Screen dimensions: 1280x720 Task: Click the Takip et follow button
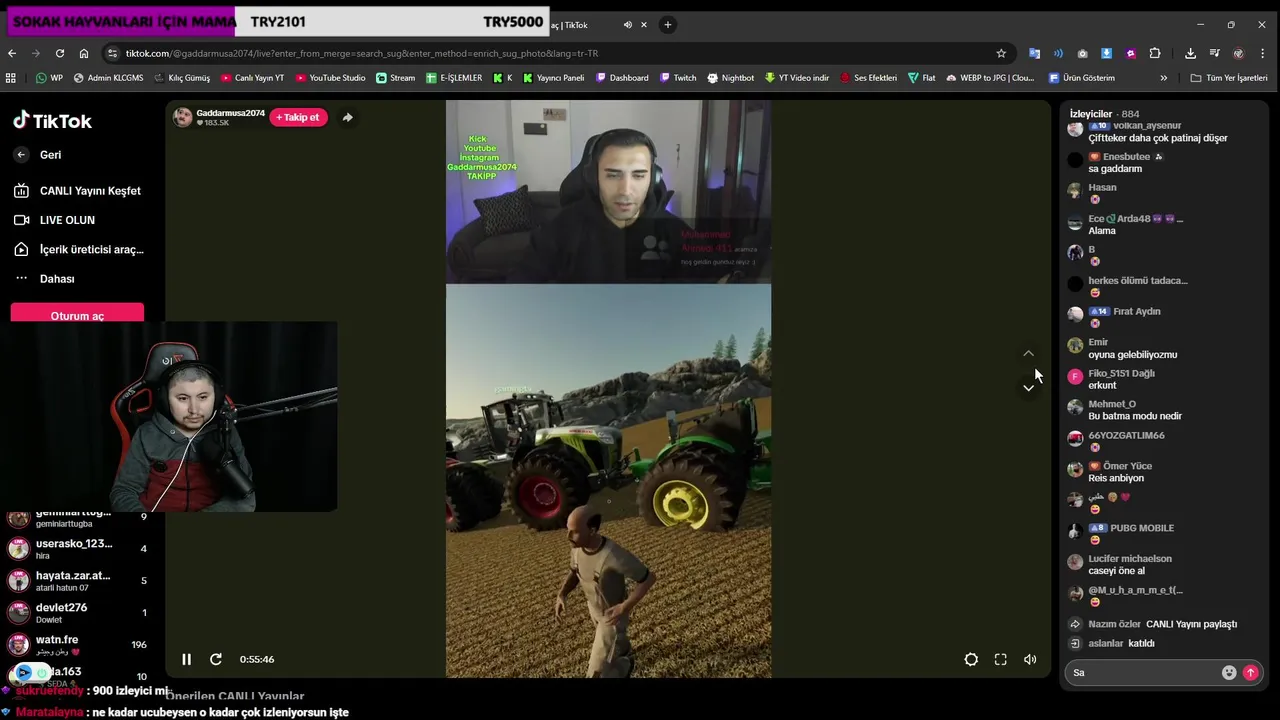298,117
